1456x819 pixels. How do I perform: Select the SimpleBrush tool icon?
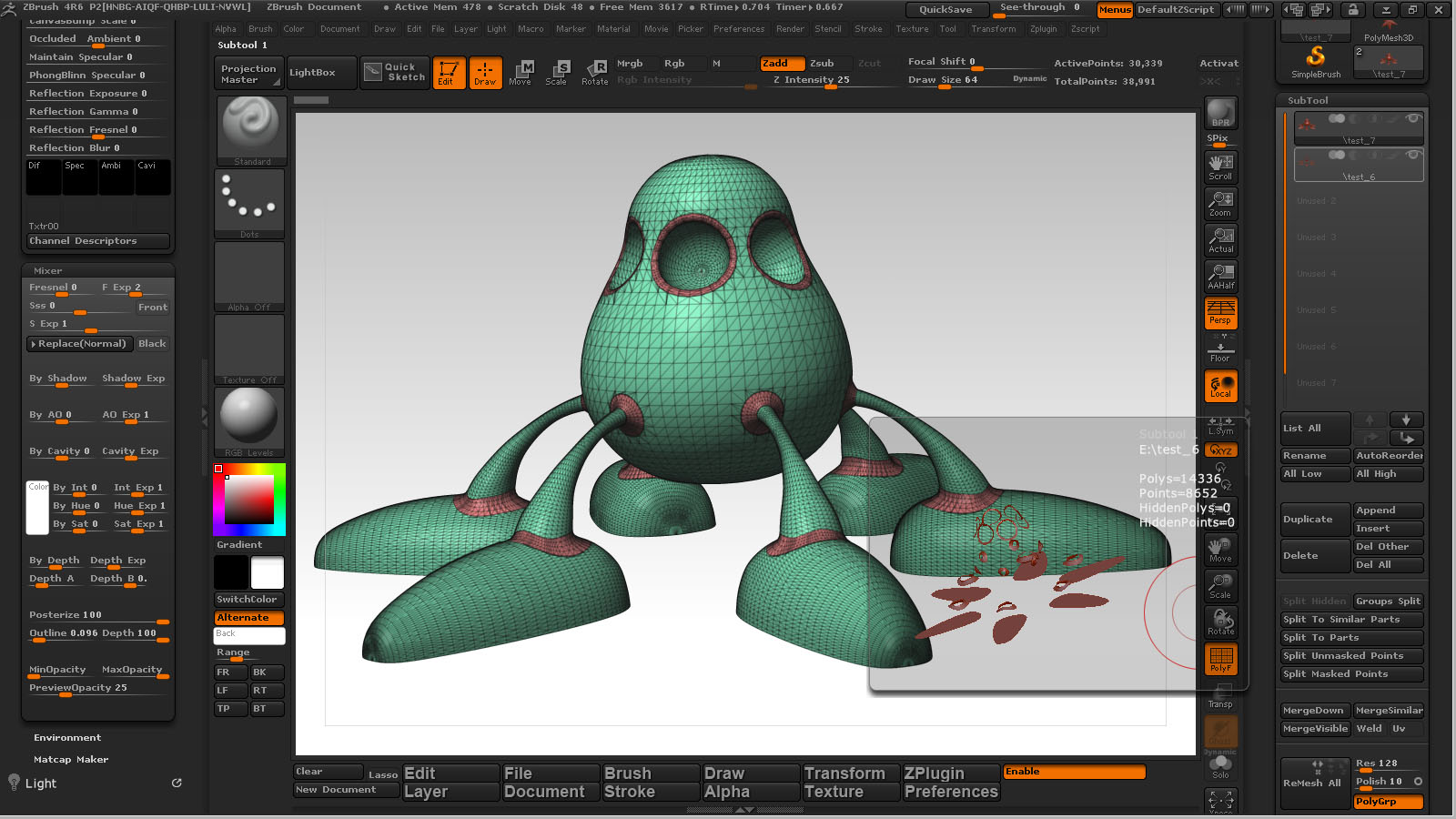point(1315,62)
